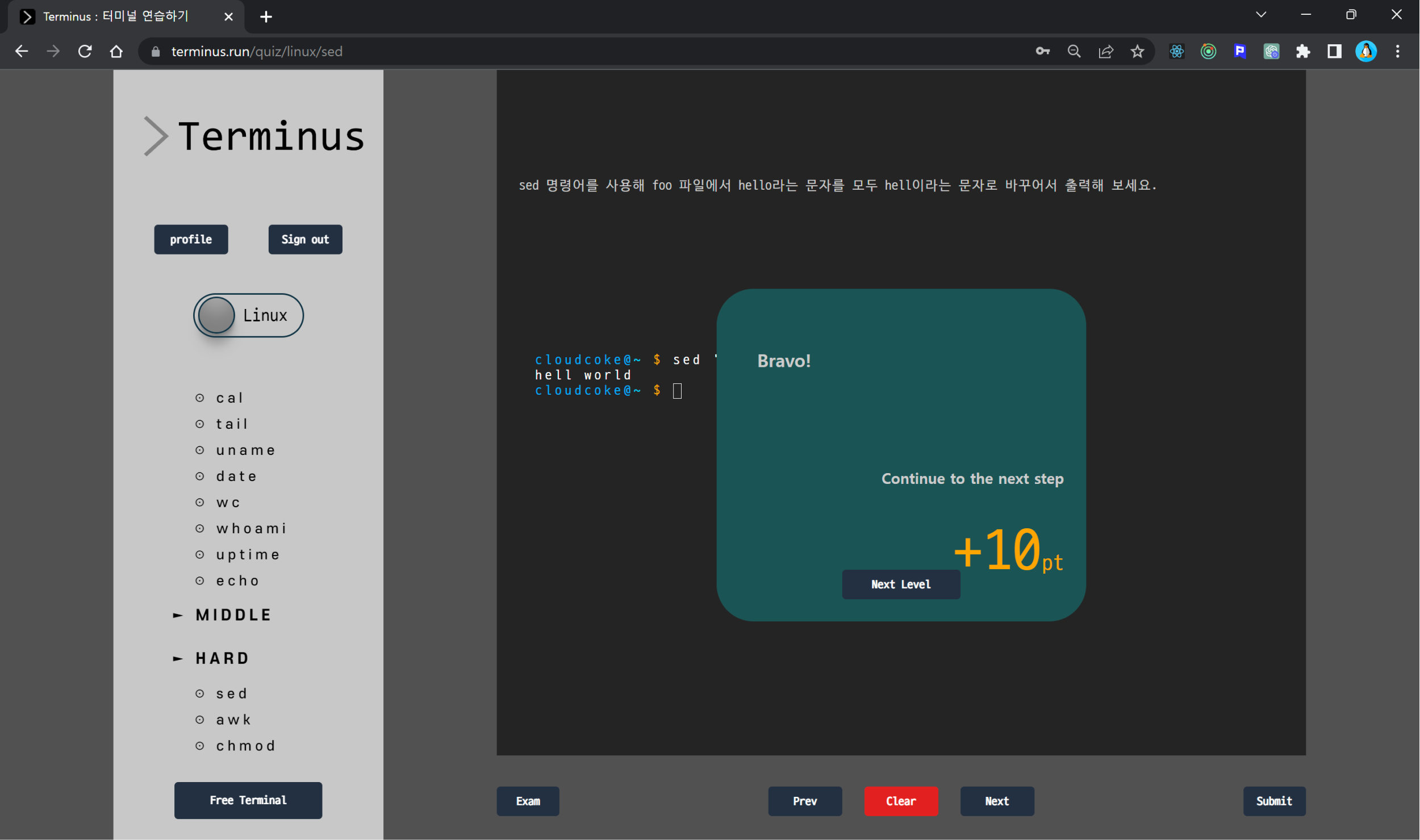Image resolution: width=1420 pixels, height=840 pixels.
Task: Open the tab search dropdown chevron
Action: pyautogui.click(x=1261, y=15)
